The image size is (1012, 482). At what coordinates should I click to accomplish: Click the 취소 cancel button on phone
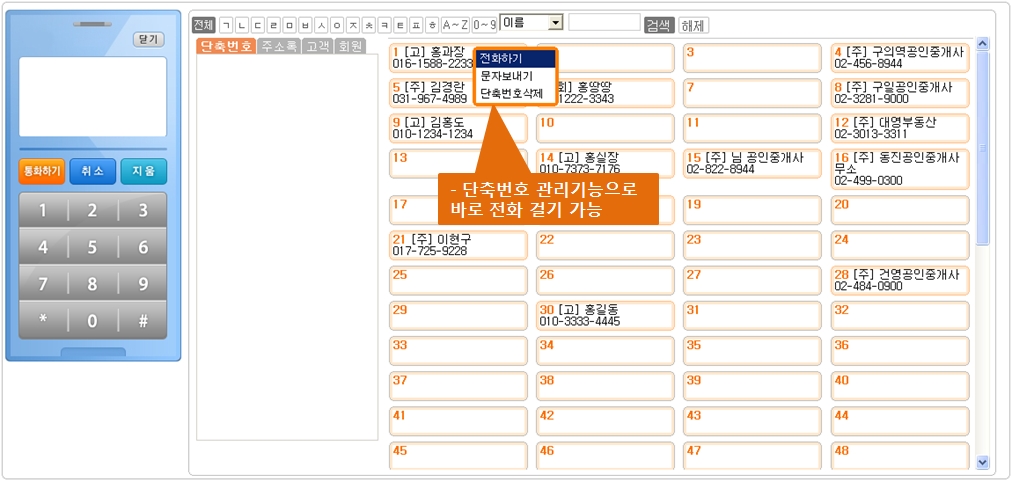point(92,171)
